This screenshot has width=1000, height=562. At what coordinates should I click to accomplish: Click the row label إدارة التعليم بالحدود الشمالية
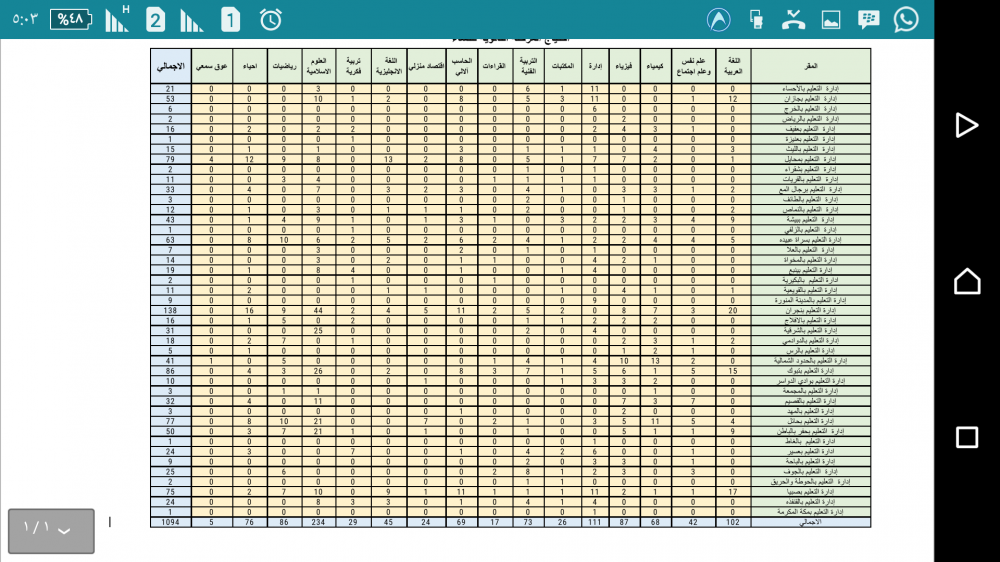coord(811,360)
